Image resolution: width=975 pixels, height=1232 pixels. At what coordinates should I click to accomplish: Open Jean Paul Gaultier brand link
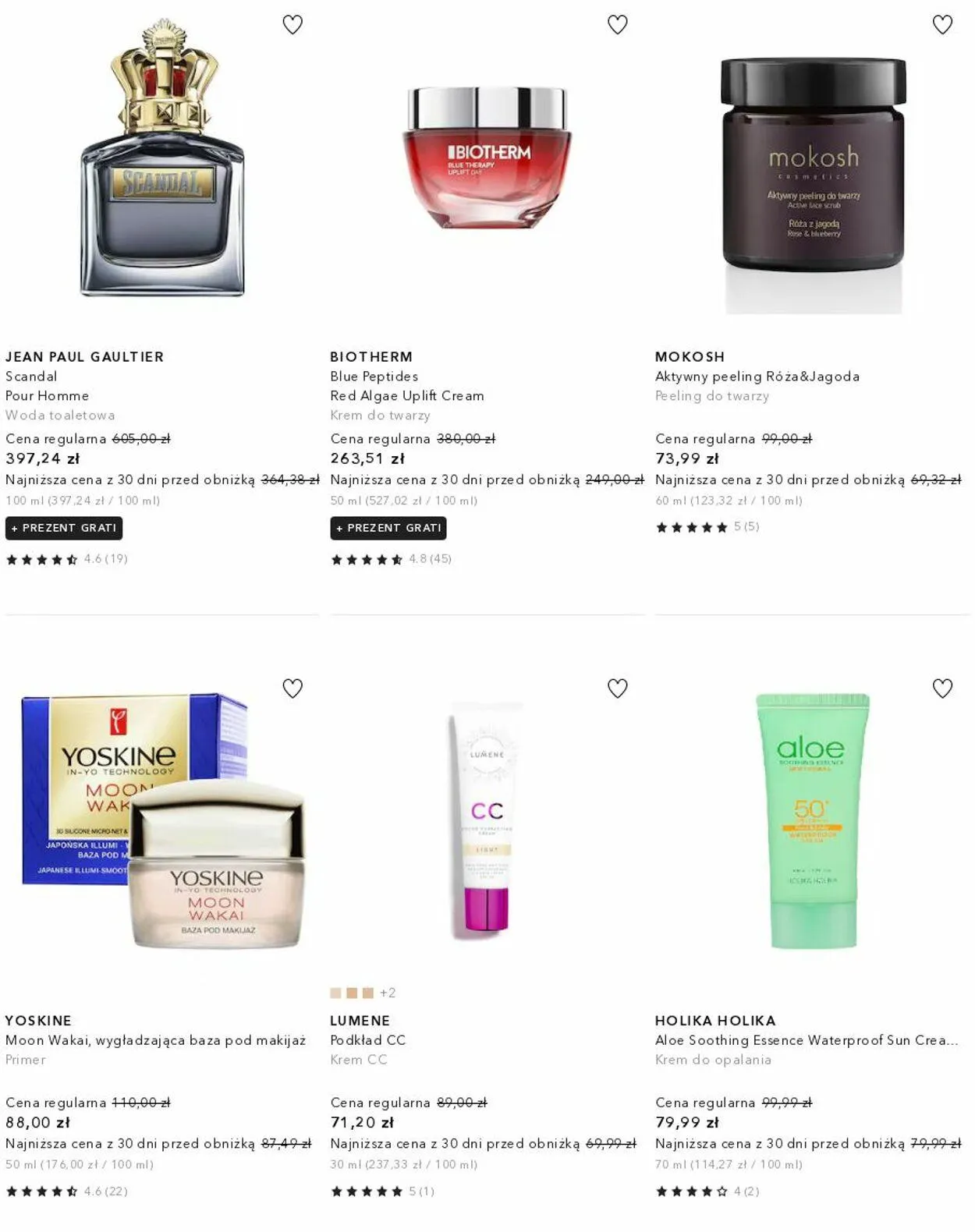[84, 356]
